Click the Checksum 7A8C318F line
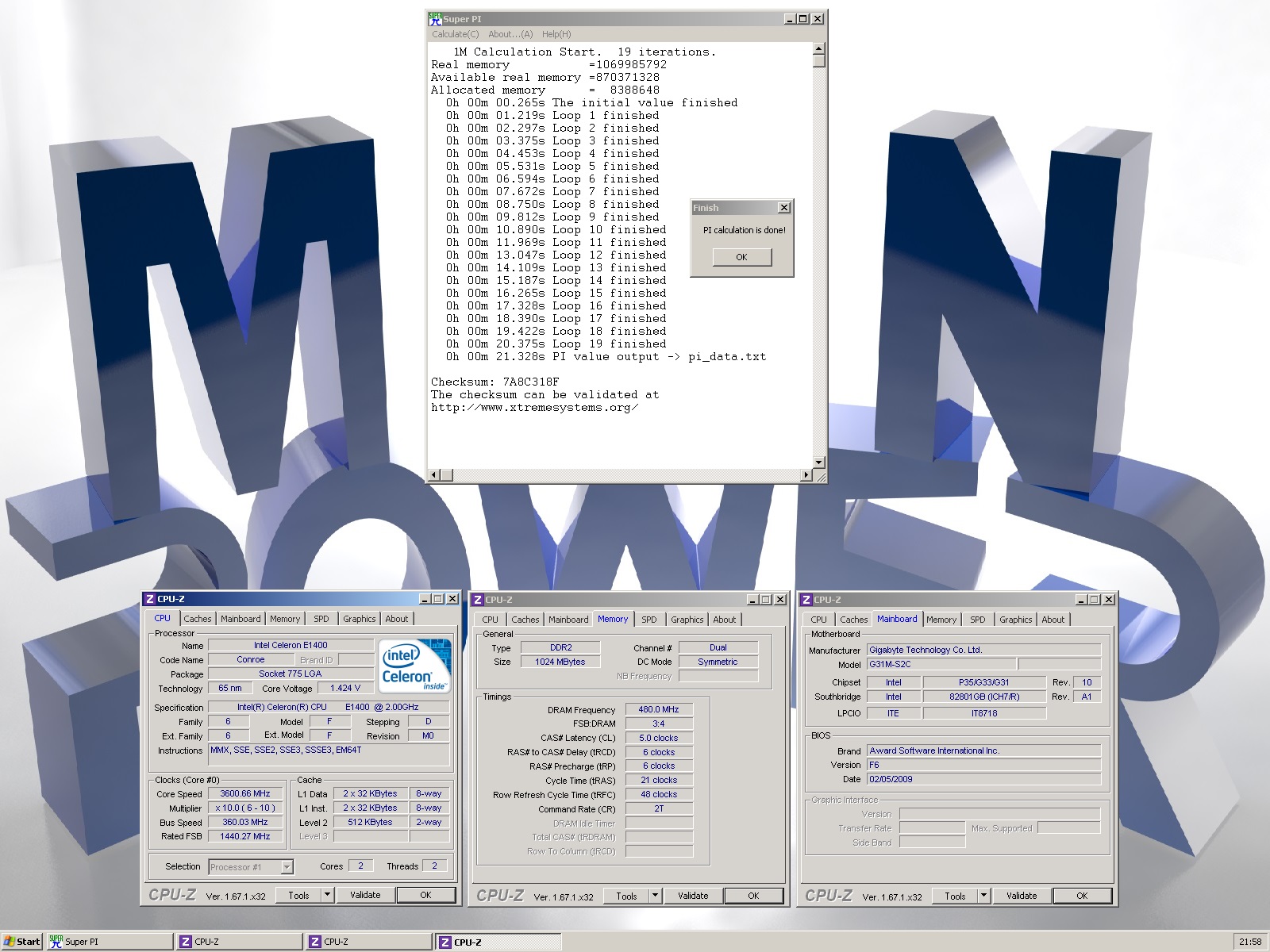This screenshot has height=952, width=1270. click(495, 382)
